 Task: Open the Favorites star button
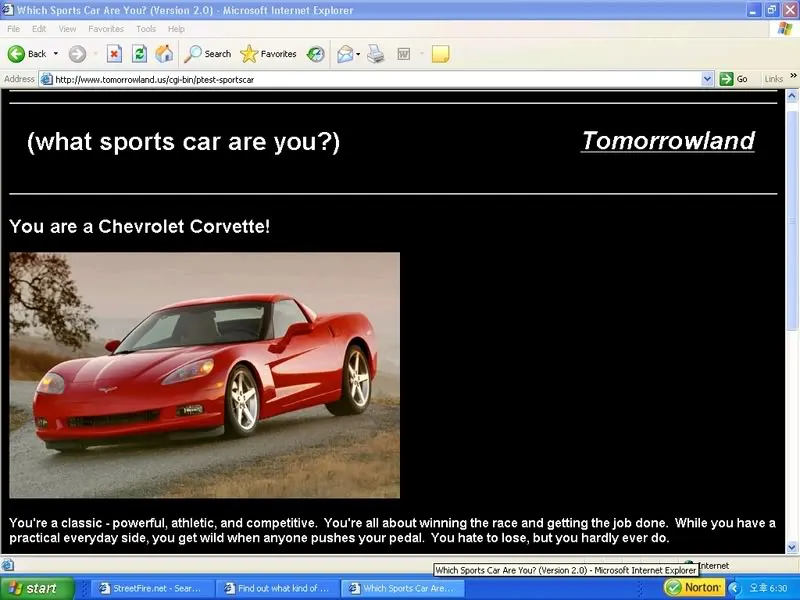(x=268, y=54)
